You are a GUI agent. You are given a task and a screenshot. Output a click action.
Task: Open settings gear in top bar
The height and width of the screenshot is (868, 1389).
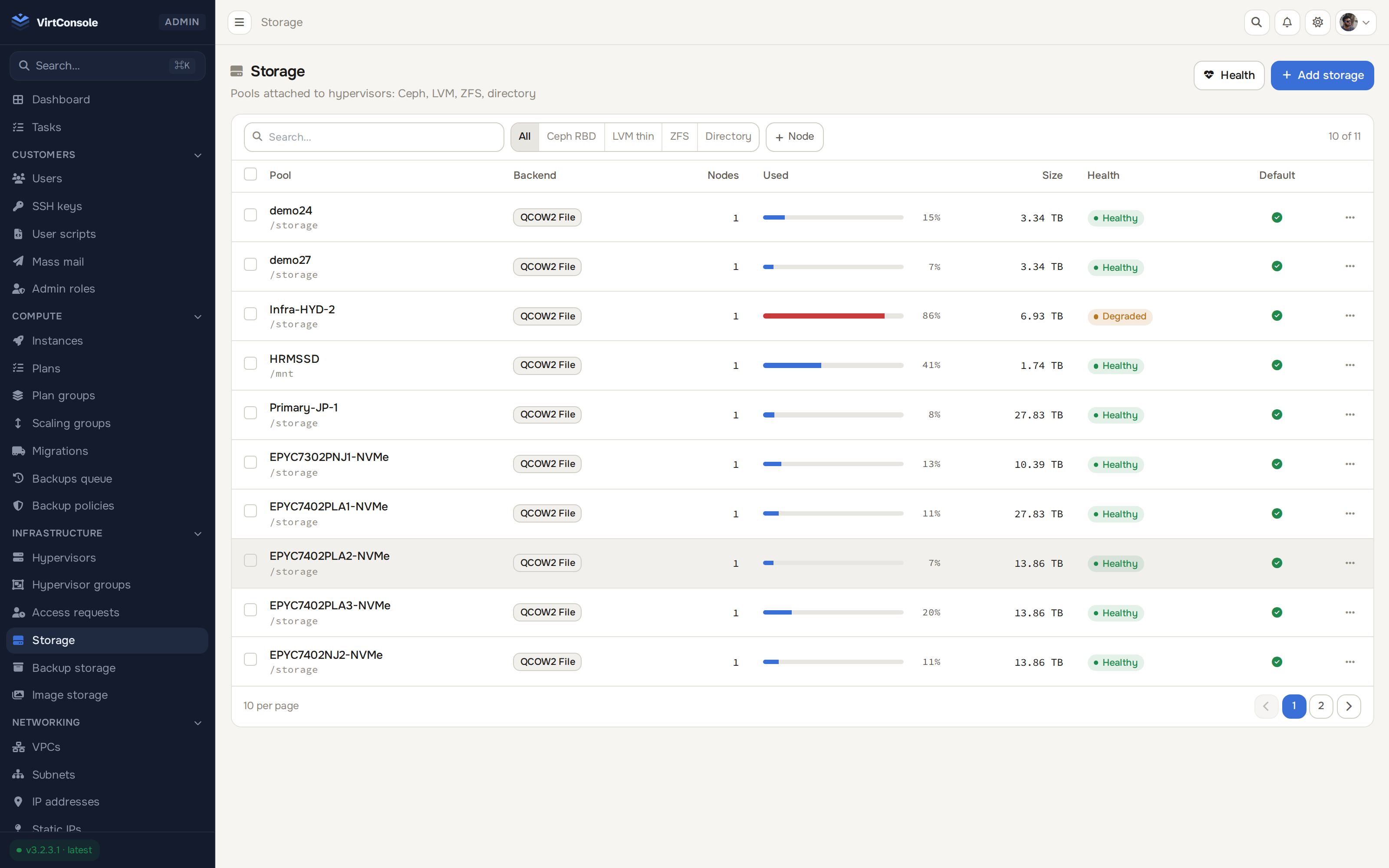pyautogui.click(x=1317, y=23)
